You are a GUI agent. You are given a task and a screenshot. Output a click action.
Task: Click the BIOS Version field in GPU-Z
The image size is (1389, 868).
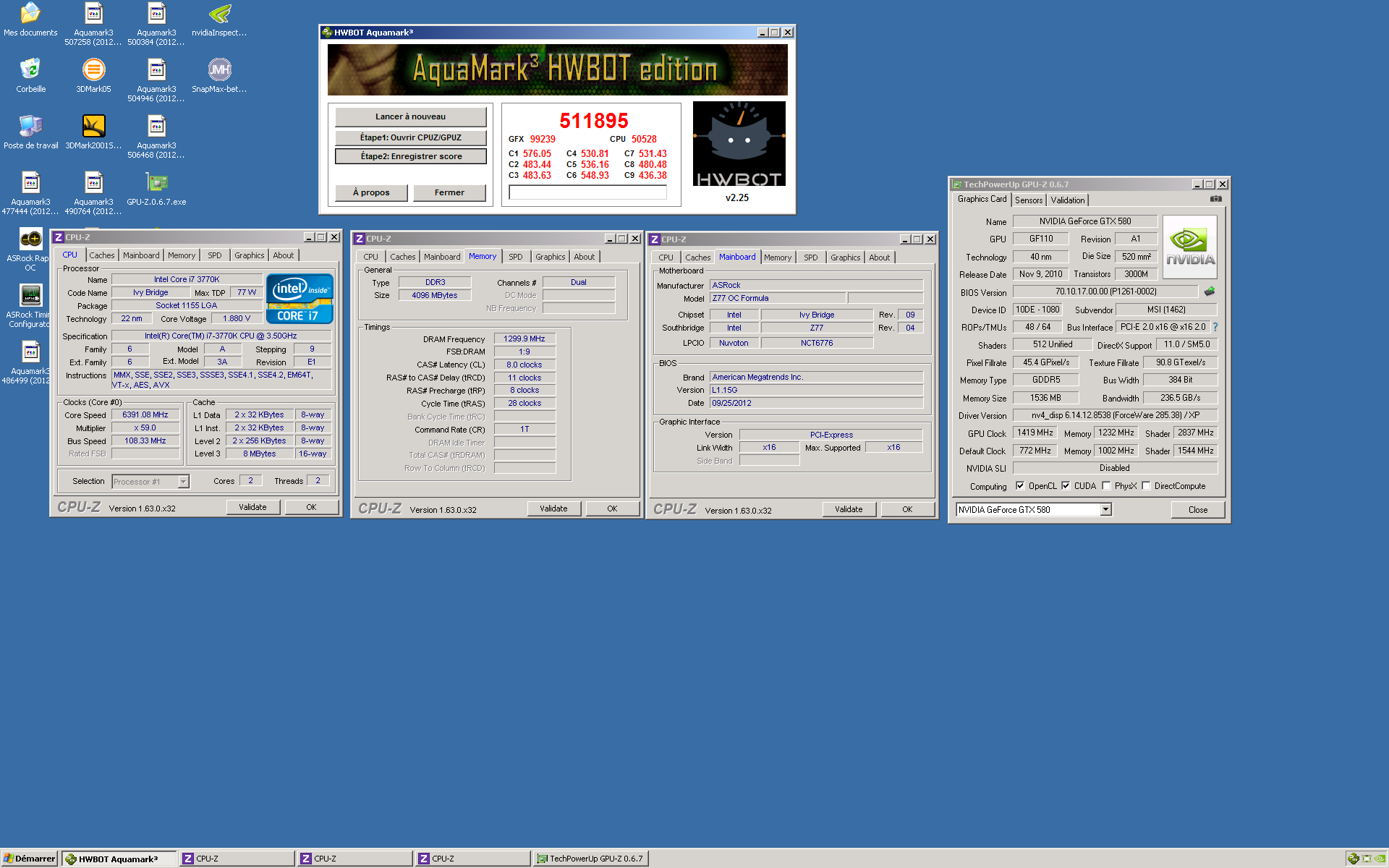1105,292
